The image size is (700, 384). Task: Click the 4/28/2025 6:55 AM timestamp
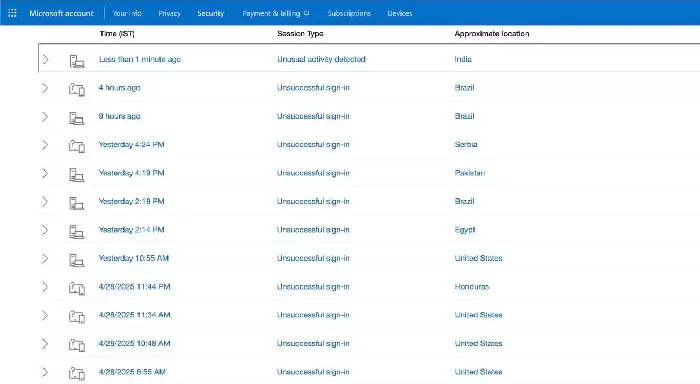click(132, 371)
